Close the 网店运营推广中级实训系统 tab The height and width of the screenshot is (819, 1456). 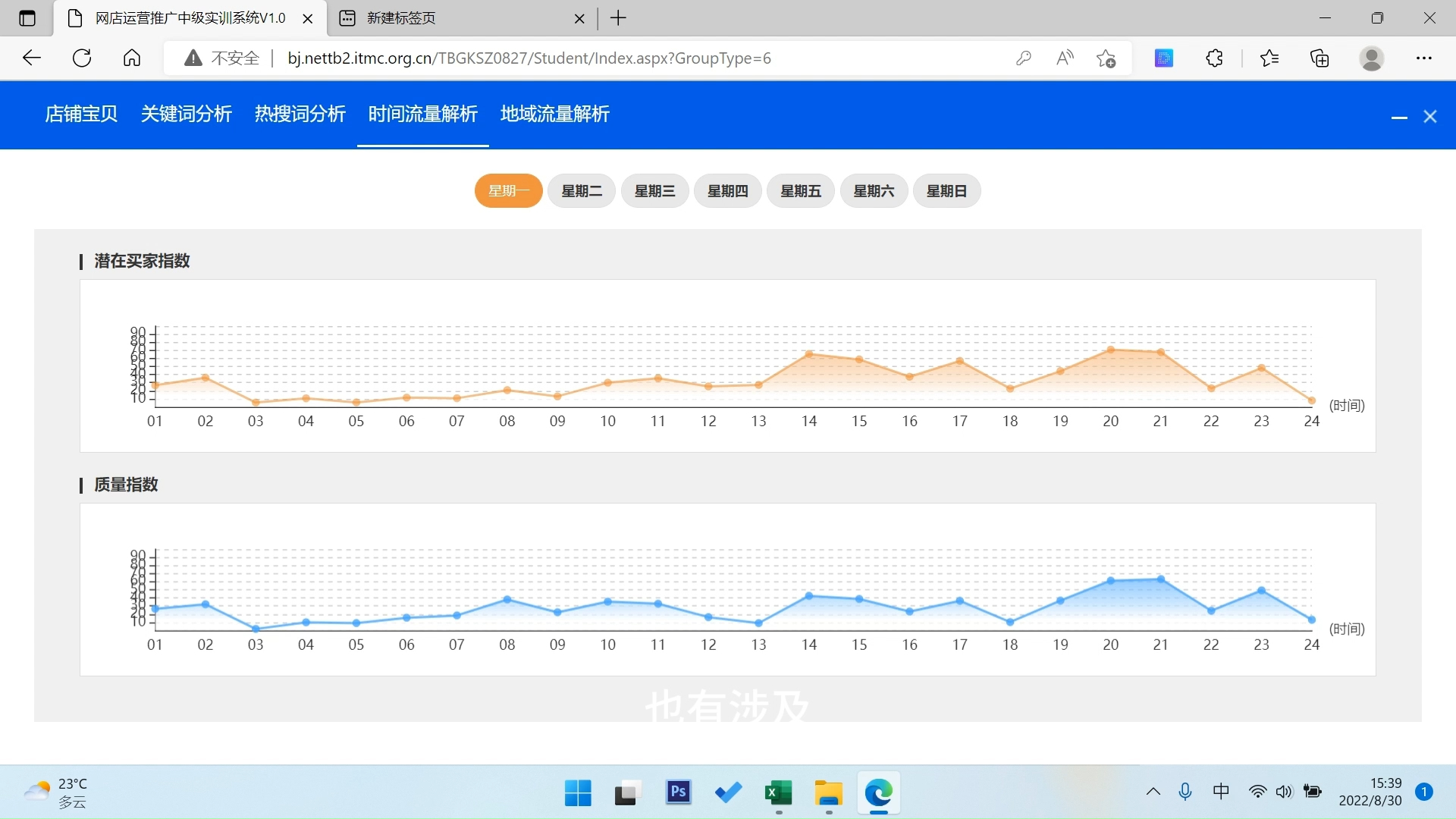[308, 19]
